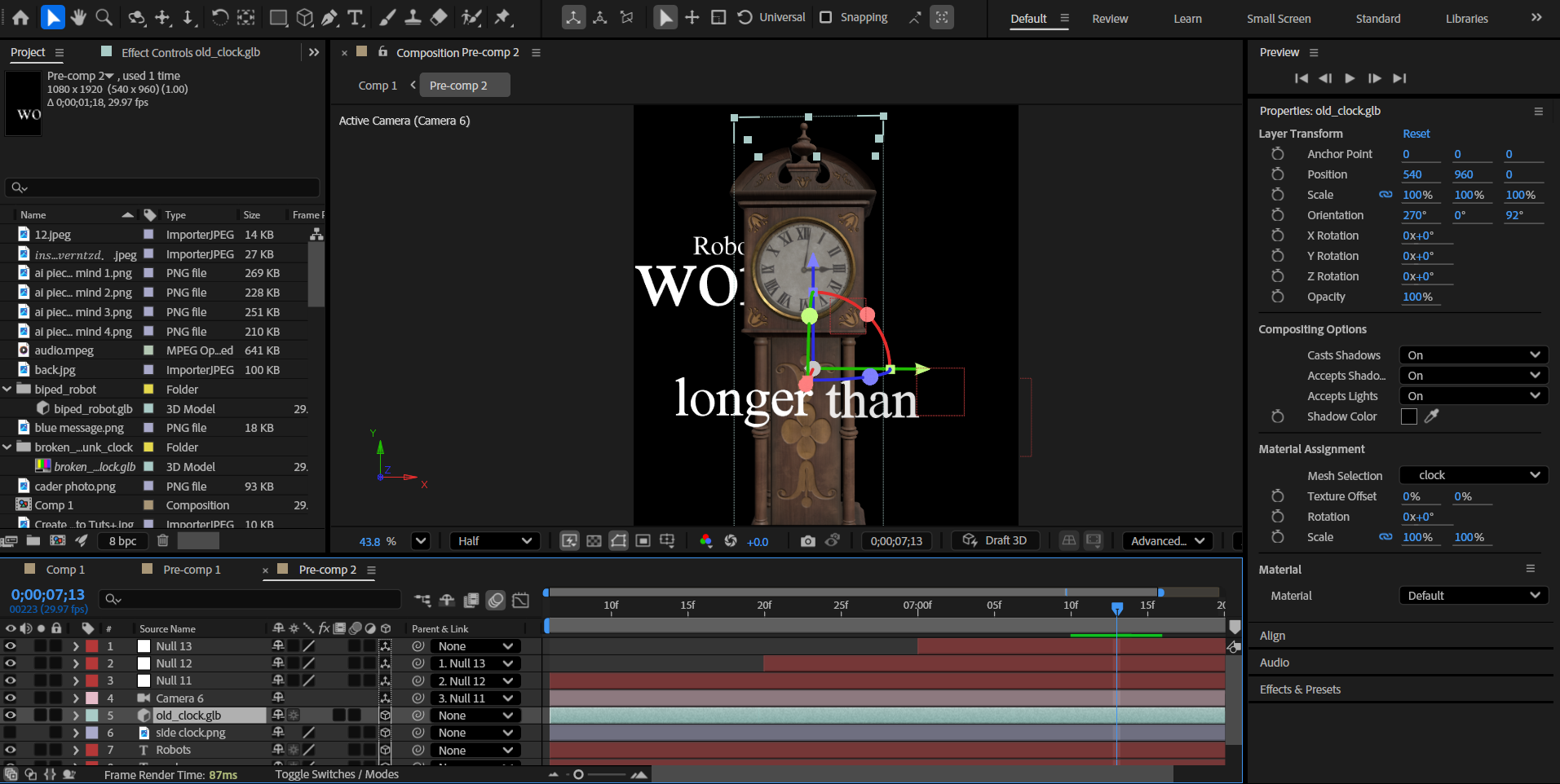This screenshot has height=784, width=1560.
Task: Click Toggle Switches / Modes
Action: click(x=337, y=774)
